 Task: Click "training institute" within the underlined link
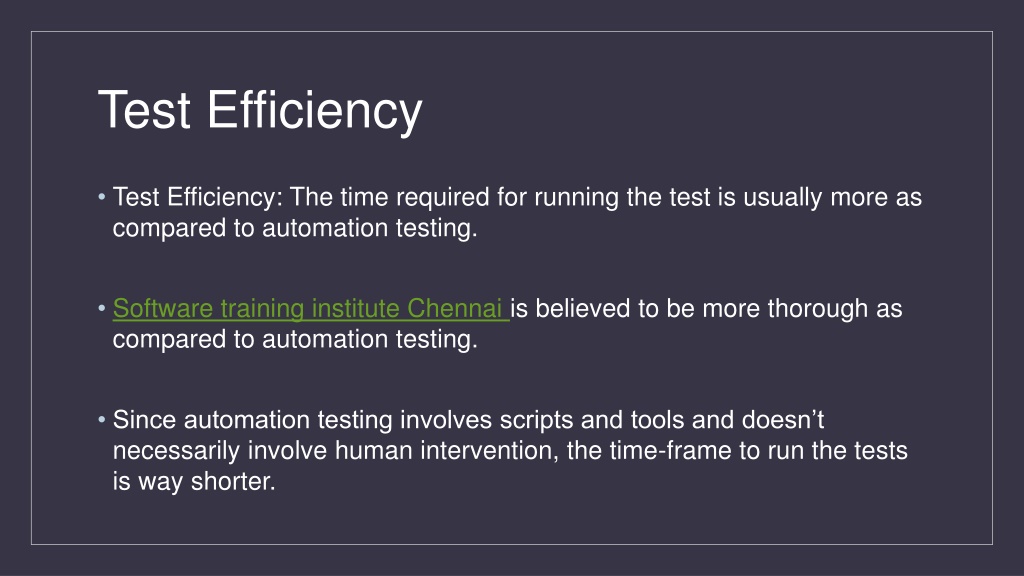[x=310, y=308]
